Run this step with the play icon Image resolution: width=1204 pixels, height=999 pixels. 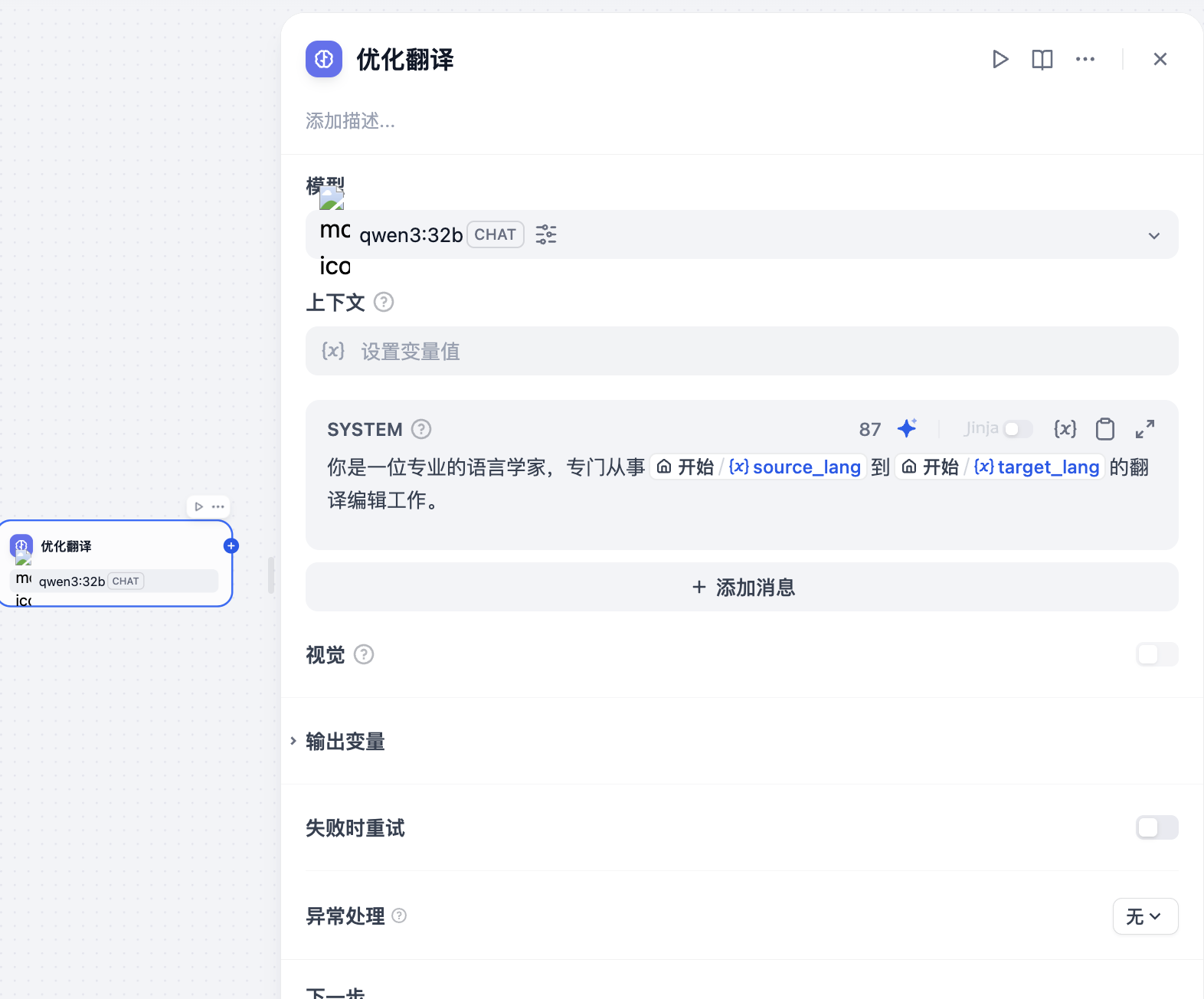1000,59
